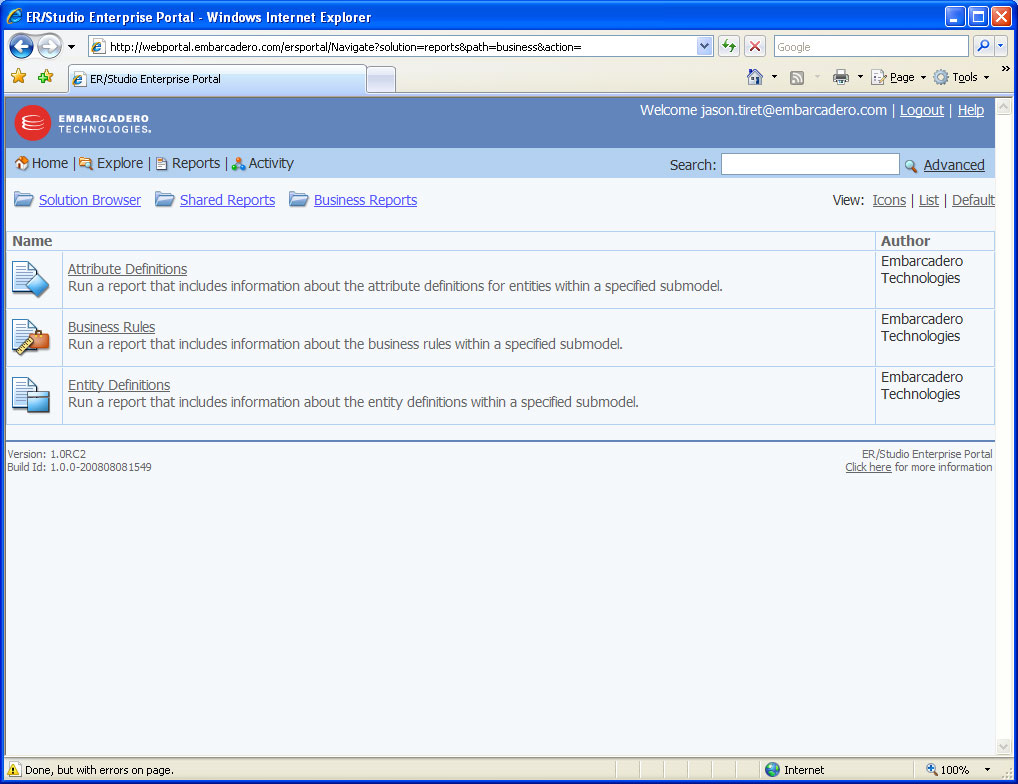Screen dimensions: 1018x784
Task: Click the Logout link
Action: pos(921,110)
